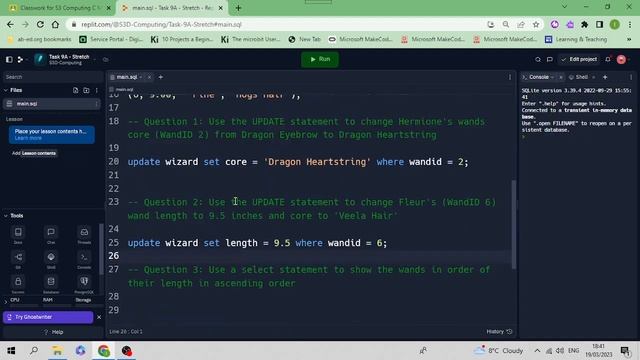Open console pane three-dot menu
This screenshot has height=360, width=640.
pos(631,77)
